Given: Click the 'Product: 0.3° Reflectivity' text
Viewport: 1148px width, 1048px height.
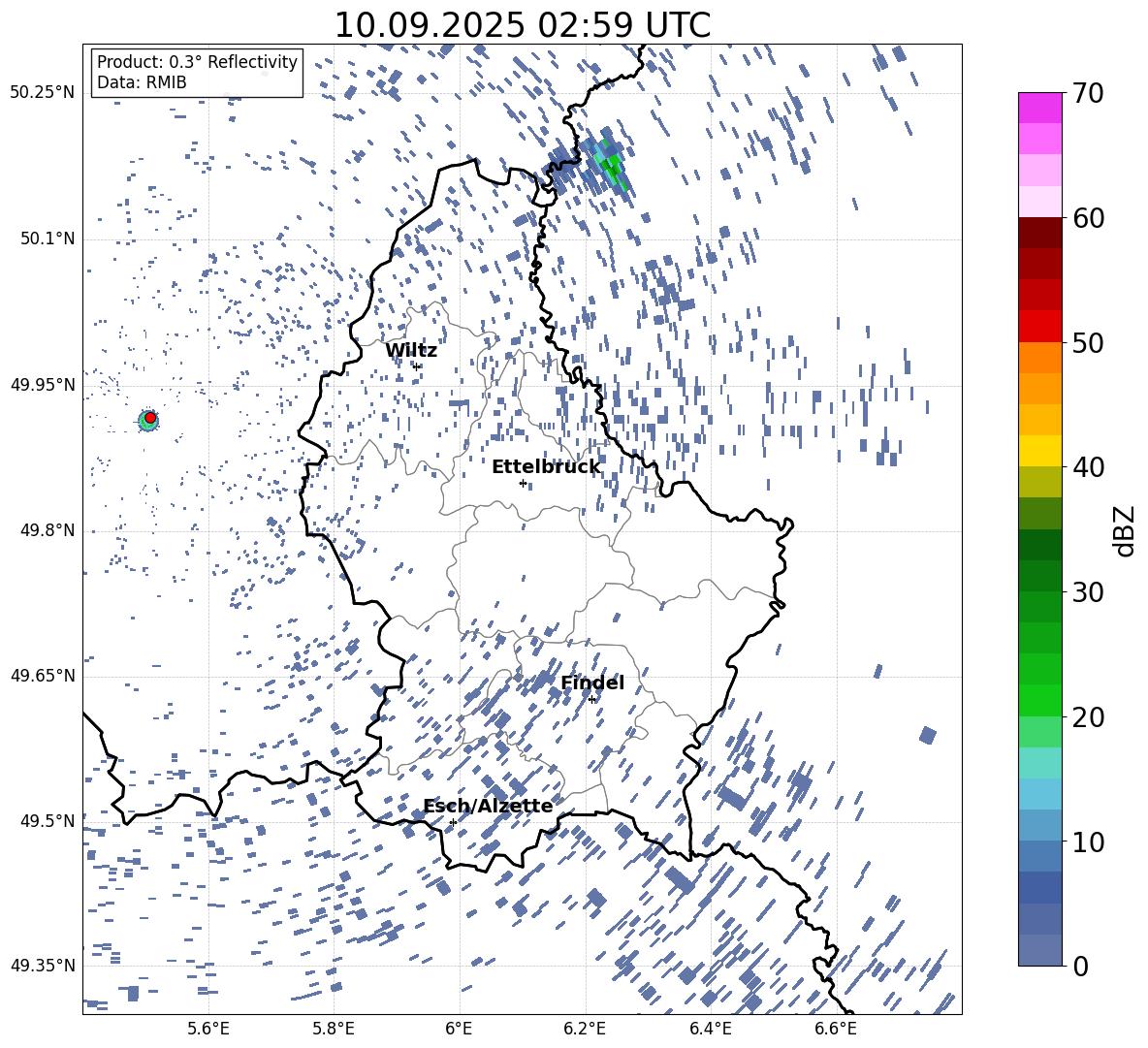Looking at the screenshot, I should point(197,62).
